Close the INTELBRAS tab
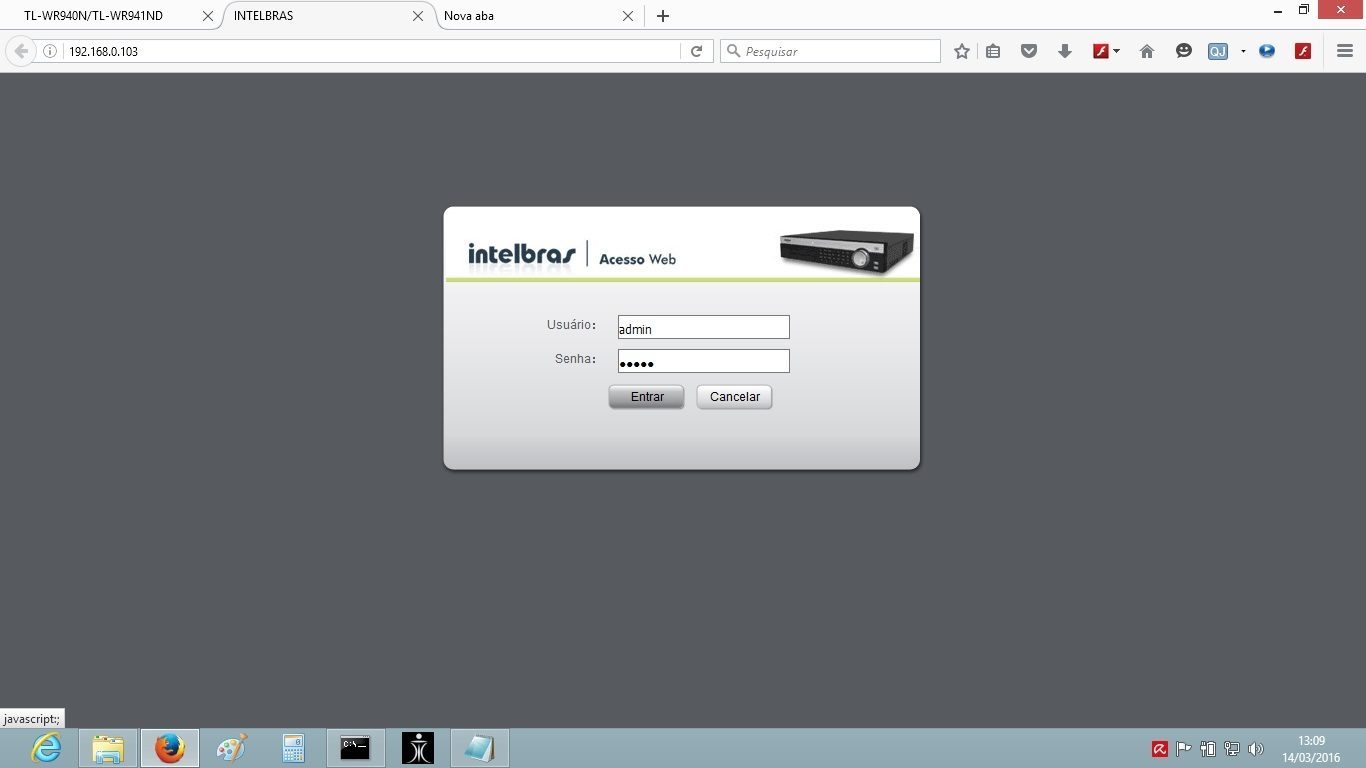Image resolution: width=1366 pixels, height=768 pixels. (x=418, y=16)
